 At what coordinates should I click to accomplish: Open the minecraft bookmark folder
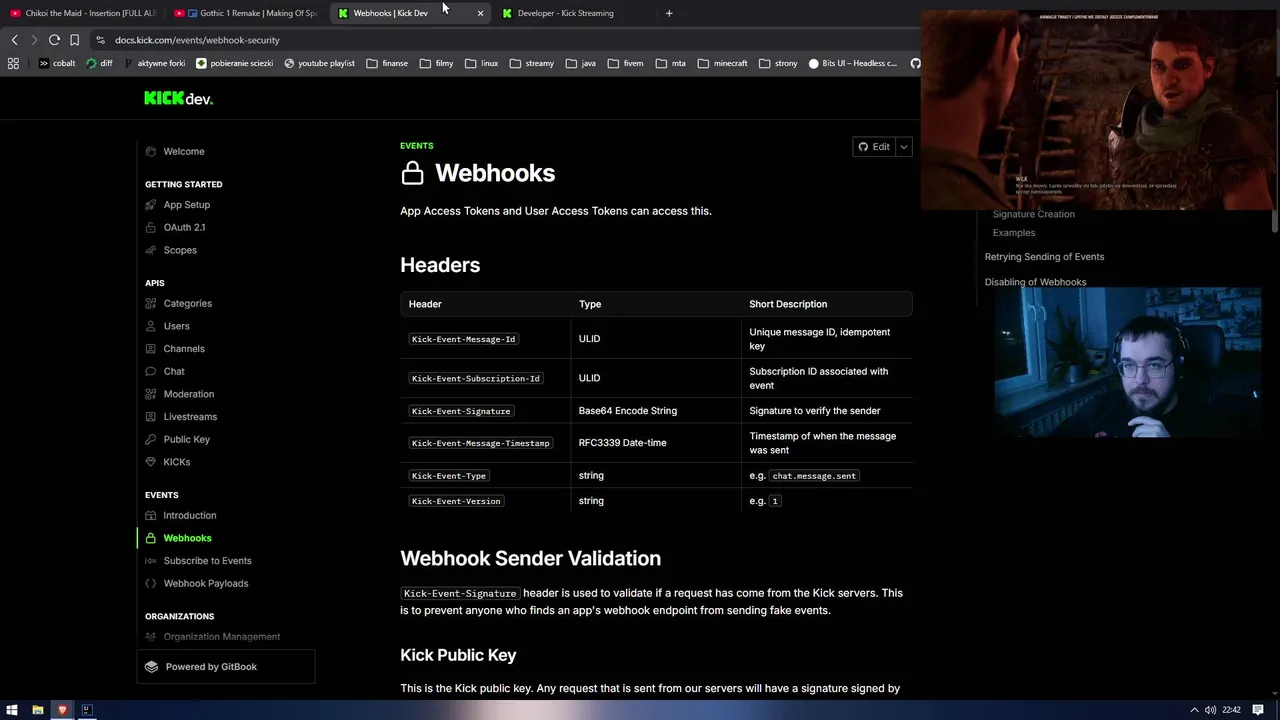(723, 63)
